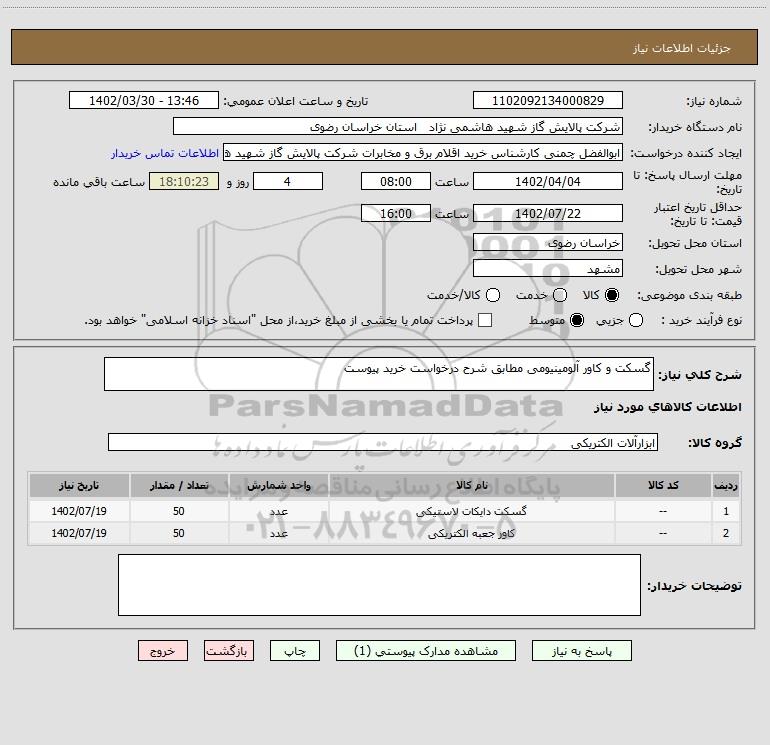This screenshot has height=745, width=770.
Task: Select the متوسط purchase type radio
Action: click(577, 320)
